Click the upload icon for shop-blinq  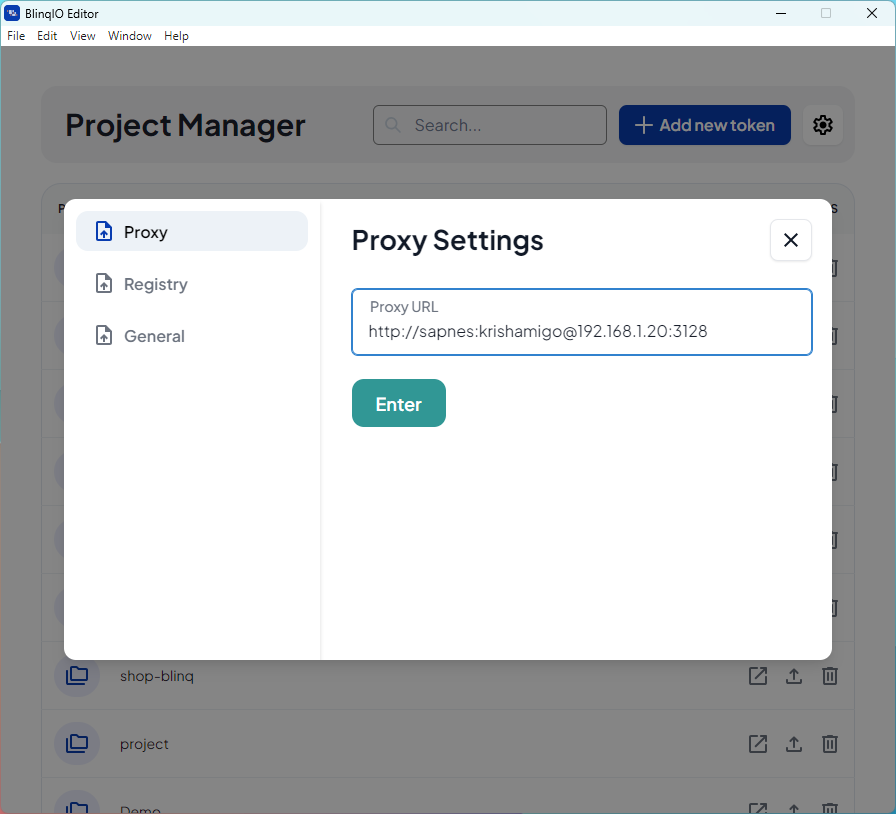[794, 676]
